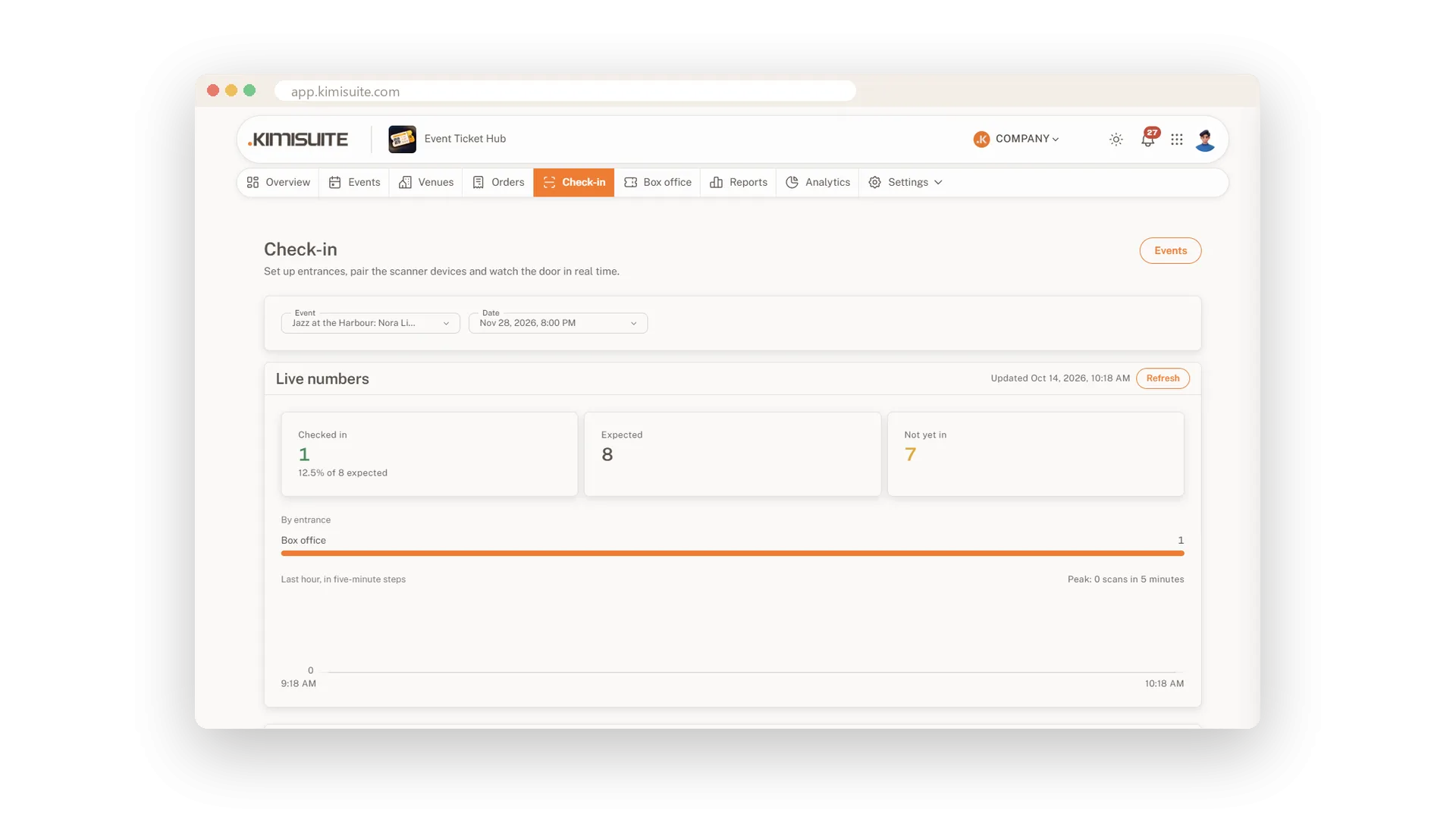The height and width of the screenshot is (819, 1456).
Task: Click the Kimisuite logo
Action: [x=298, y=140]
